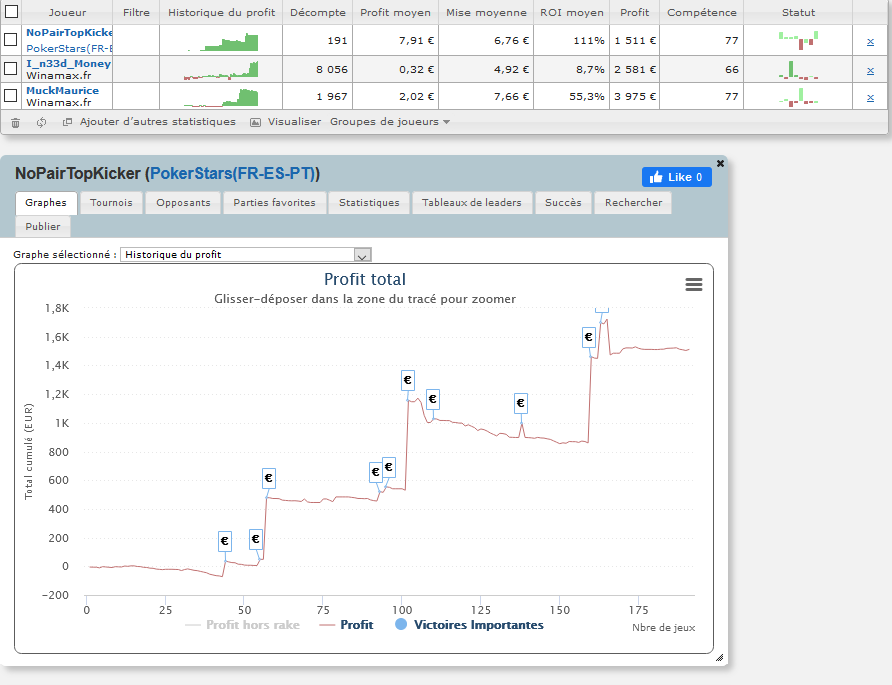Open MuckMaurice player link
Screen dimensions: 892x685
click(63, 90)
